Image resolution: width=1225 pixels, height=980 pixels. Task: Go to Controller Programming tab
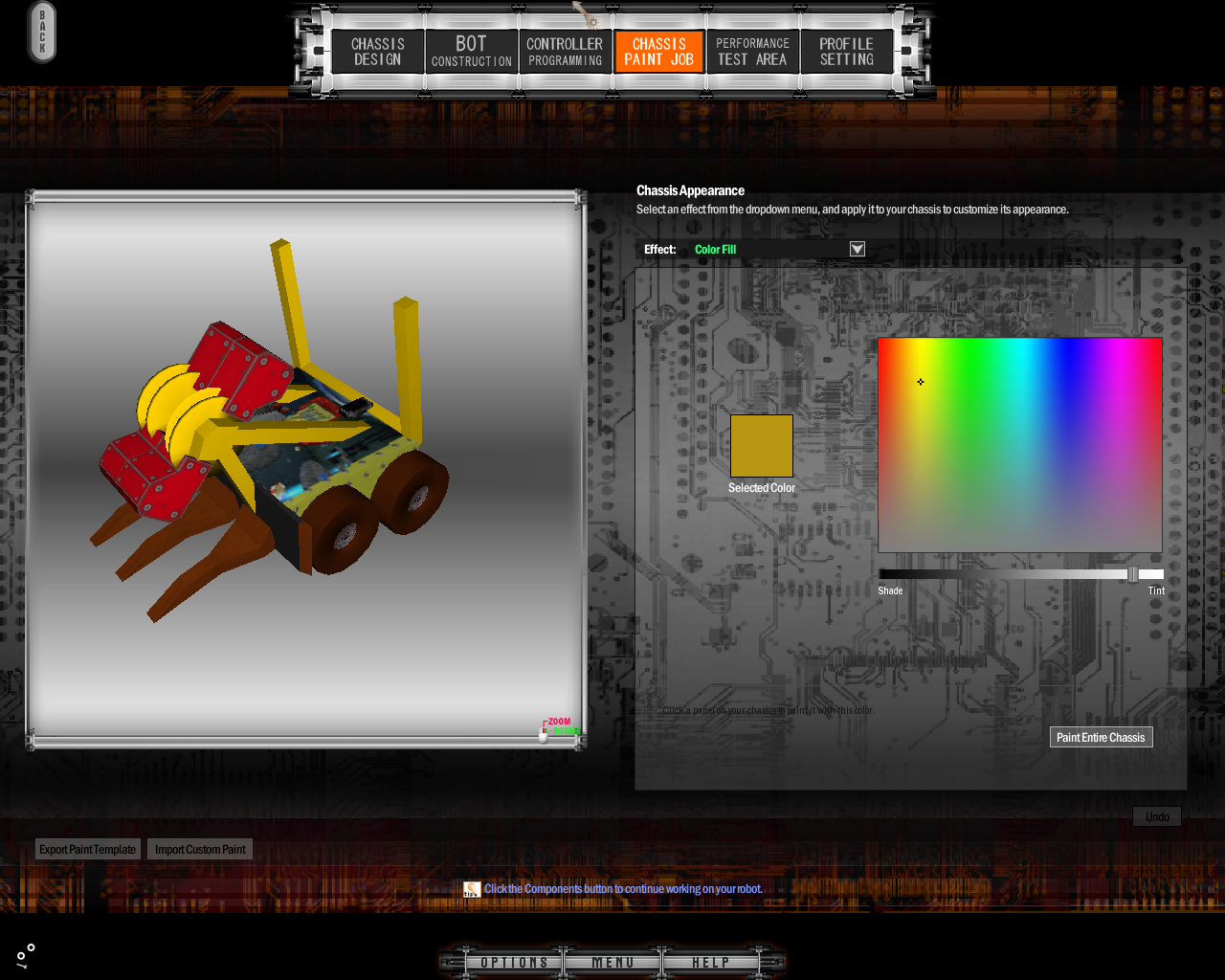click(x=565, y=52)
